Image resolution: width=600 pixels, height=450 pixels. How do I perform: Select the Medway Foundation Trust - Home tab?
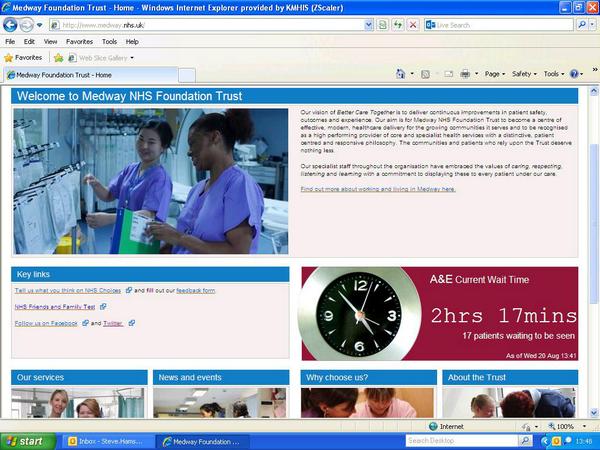pyautogui.click(x=91, y=75)
